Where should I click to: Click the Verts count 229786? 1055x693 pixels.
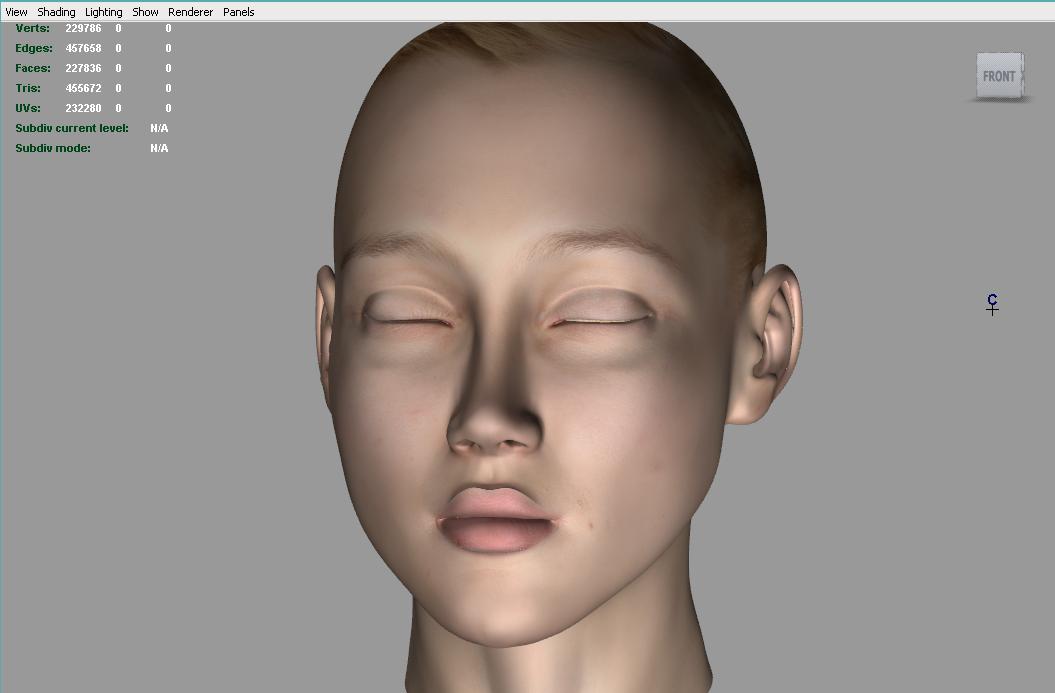(x=83, y=28)
